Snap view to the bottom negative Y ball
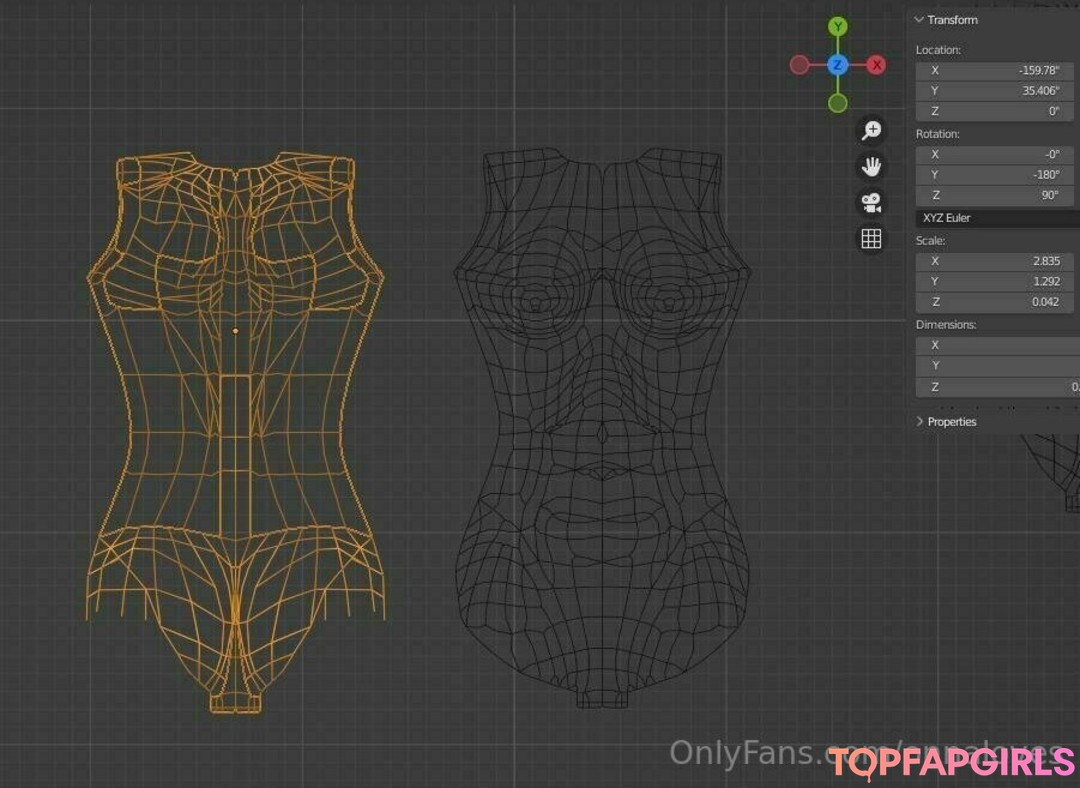 (x=838, y=103)
